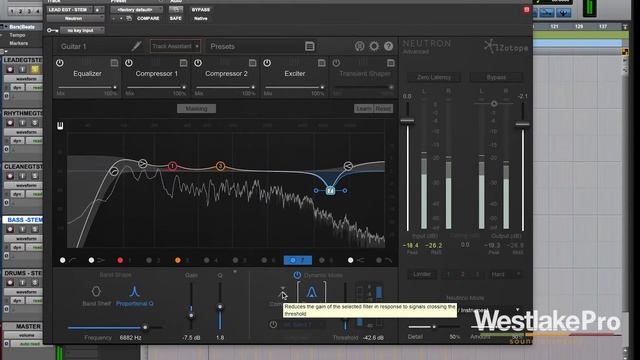Solo the RHYTHMEGTSTEM track
This screenshot has width=640, height=360.
point(35,122)
